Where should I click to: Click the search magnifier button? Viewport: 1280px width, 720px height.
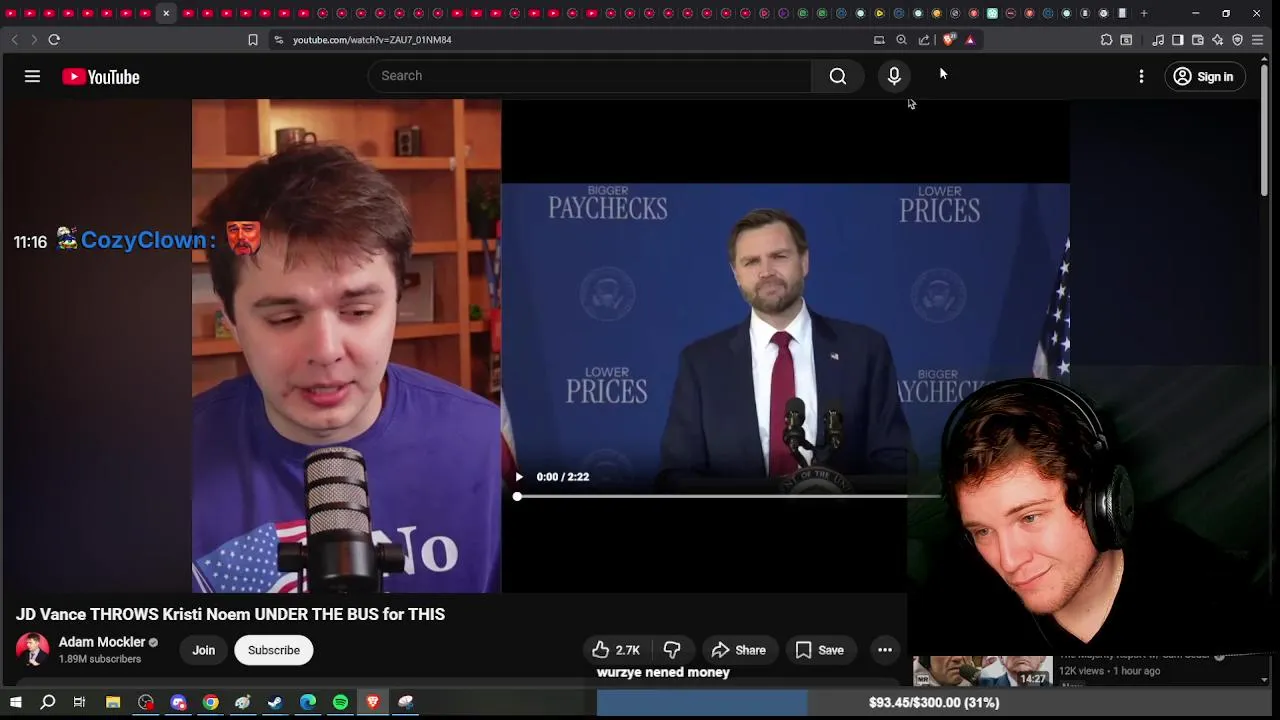click(x=838, y=76)
